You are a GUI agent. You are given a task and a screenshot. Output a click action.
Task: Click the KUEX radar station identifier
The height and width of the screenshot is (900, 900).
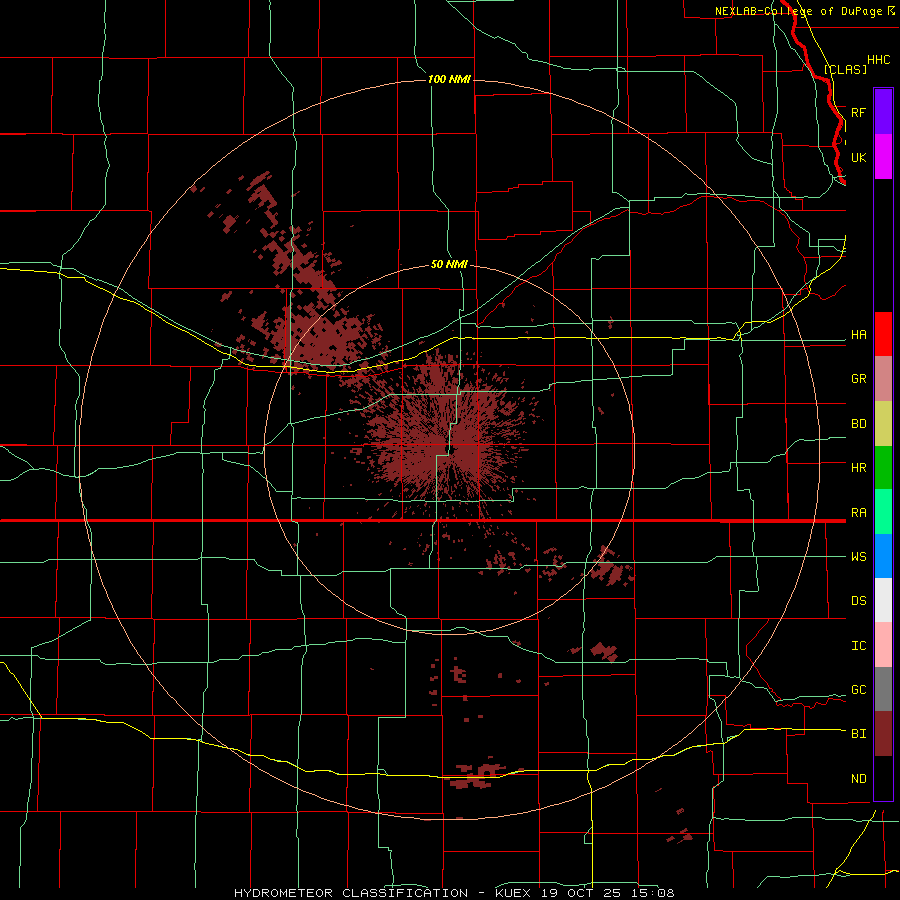pos(515,893)
